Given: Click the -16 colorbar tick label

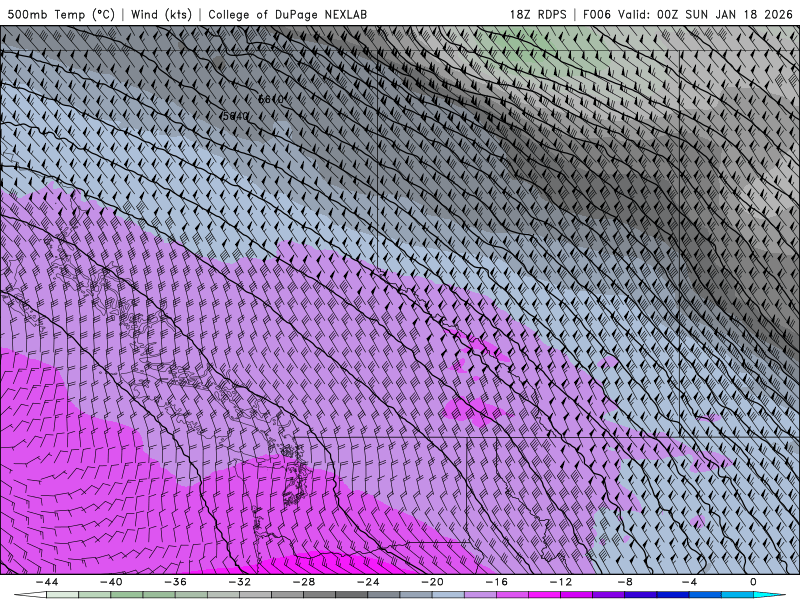Looking at the screenshot, I should coord(496,582).
